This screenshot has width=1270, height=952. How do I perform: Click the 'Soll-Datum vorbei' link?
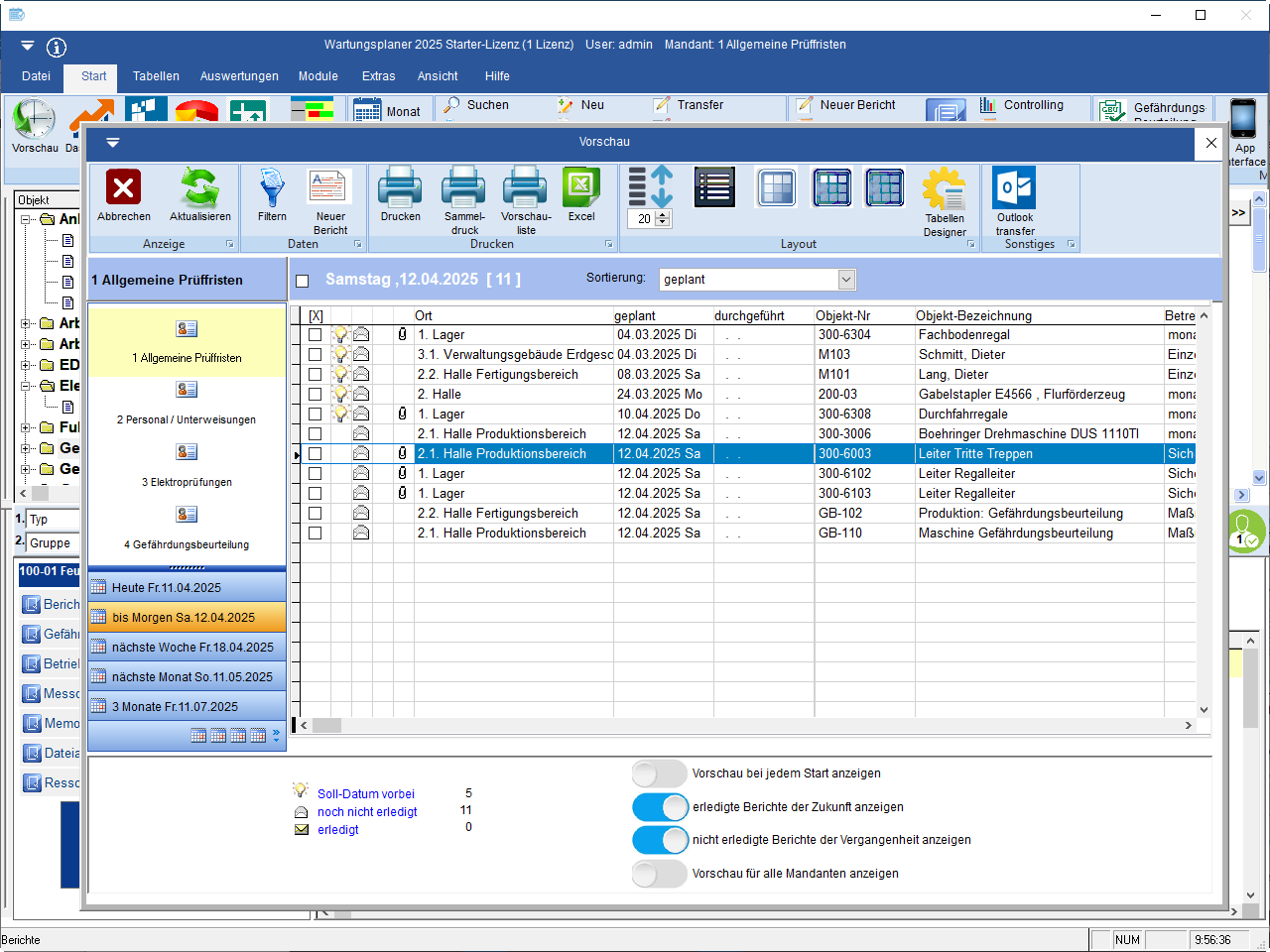click(x=366, y=794)
